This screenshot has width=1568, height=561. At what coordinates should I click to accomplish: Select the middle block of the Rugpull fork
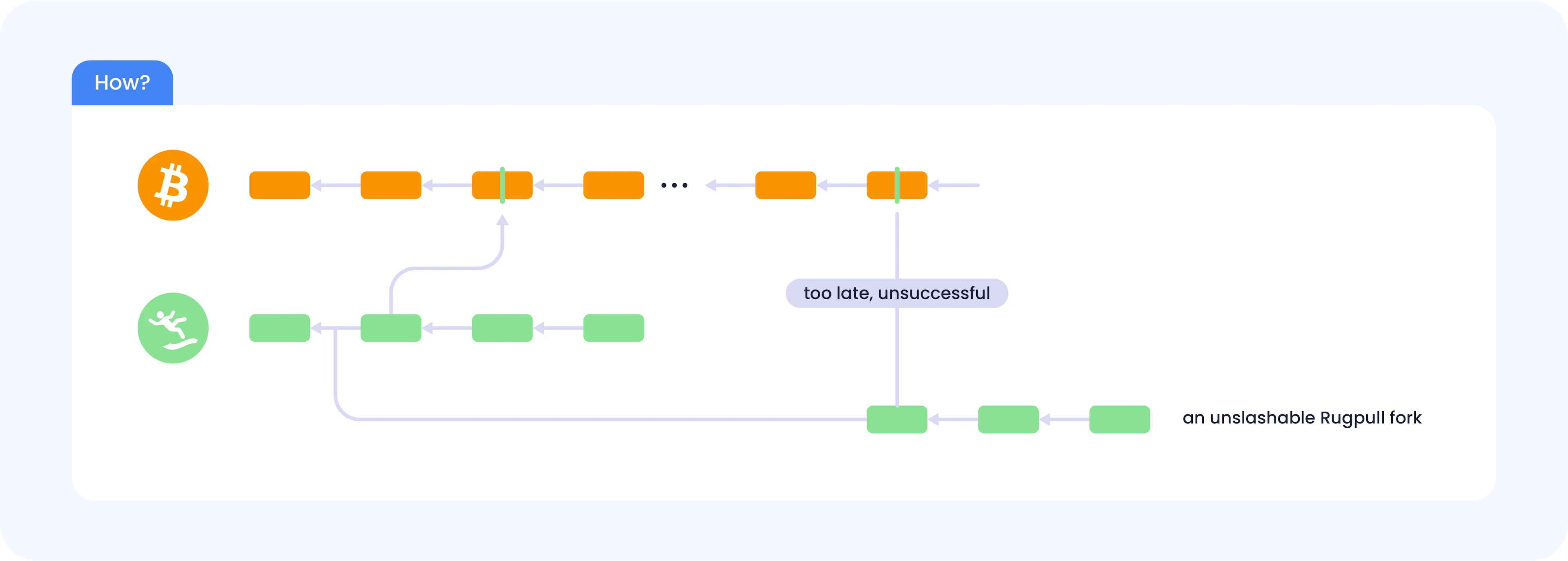[1008, 419]
